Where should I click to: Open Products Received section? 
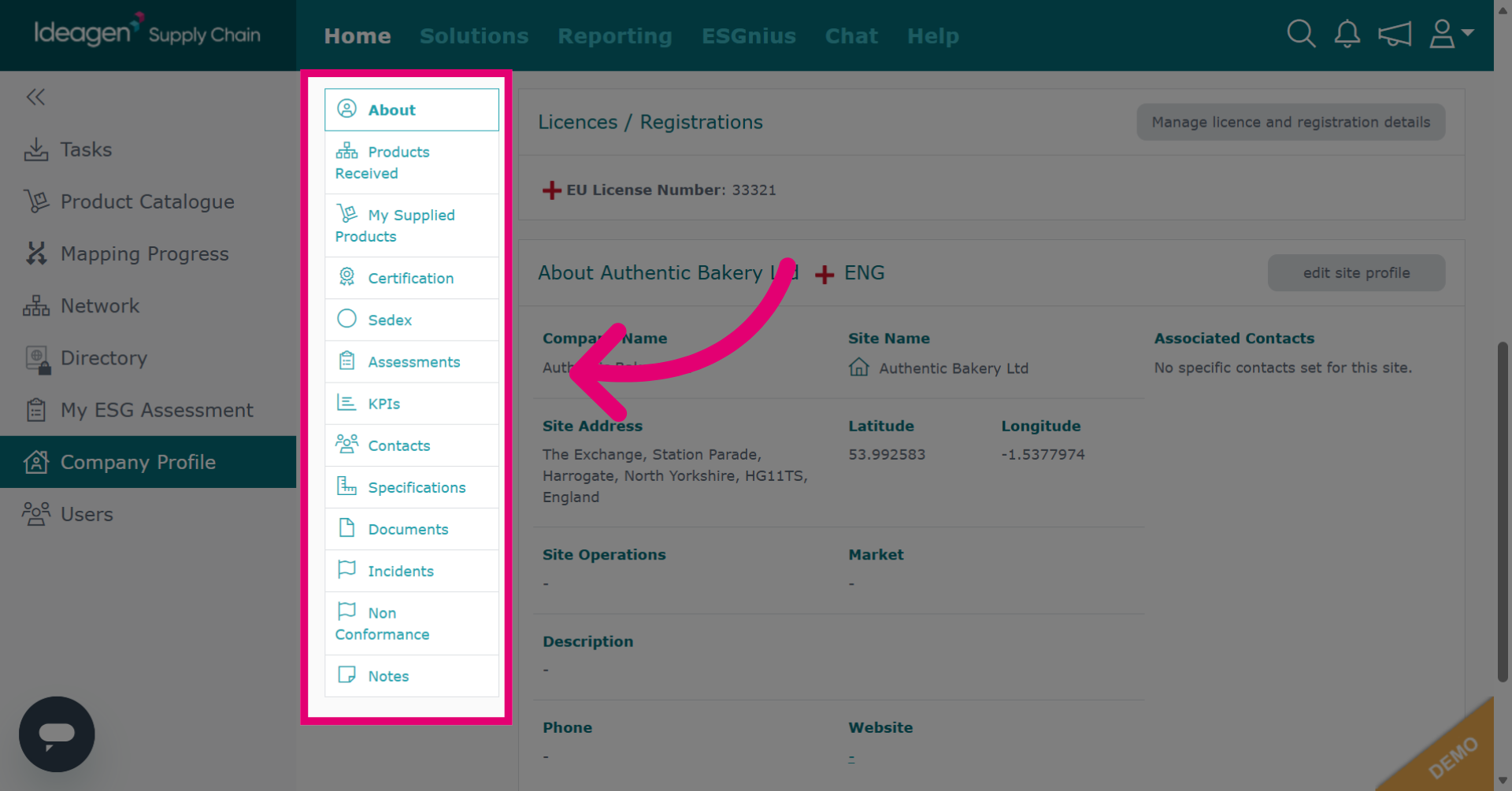[x=412, y=162]
